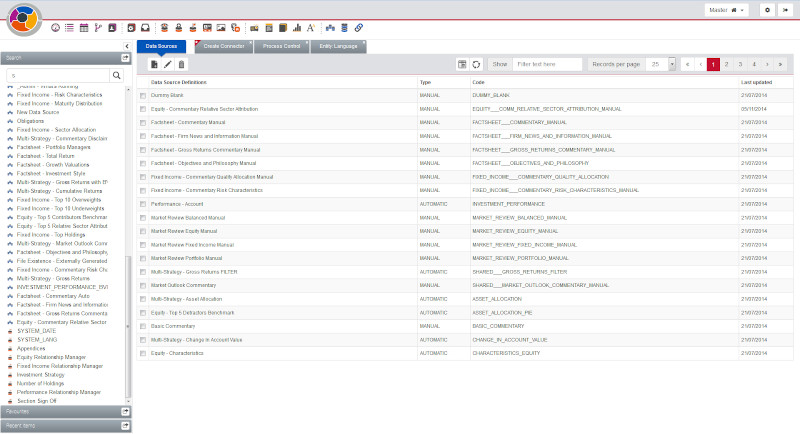Open the list view toolbar icon
The image size is (800, 434).
coord(69,28)
